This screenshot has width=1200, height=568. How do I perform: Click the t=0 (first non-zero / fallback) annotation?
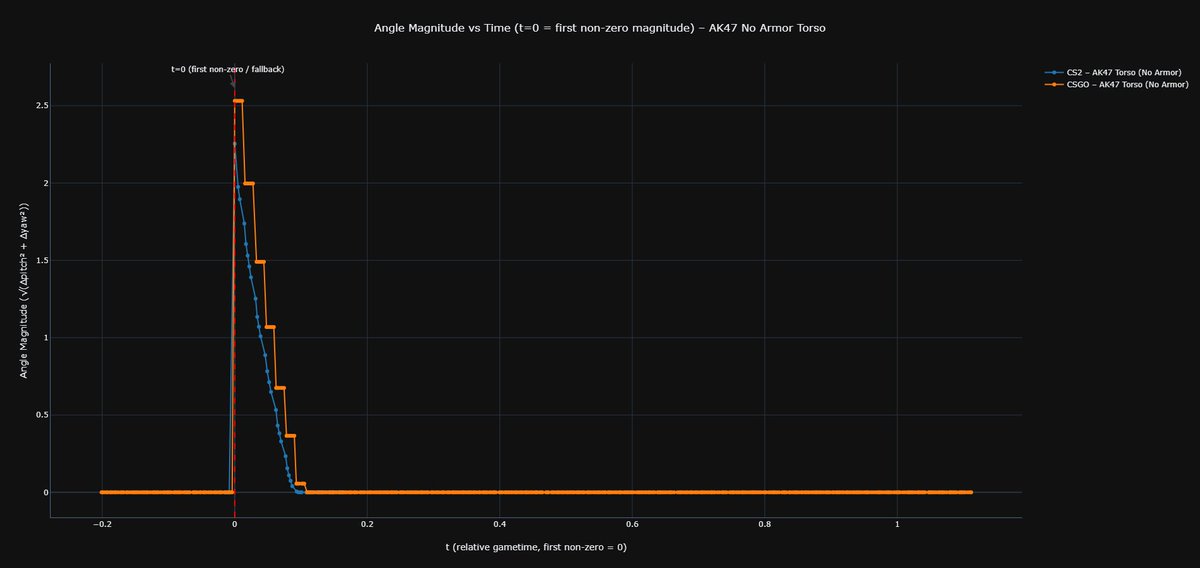click(227, 69)
